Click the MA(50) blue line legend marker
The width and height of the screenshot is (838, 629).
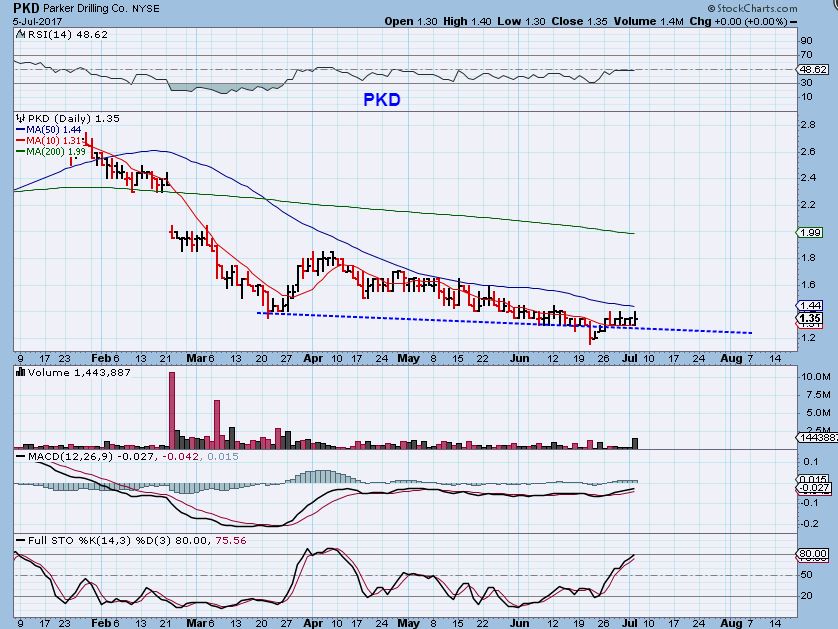point(21,129)
